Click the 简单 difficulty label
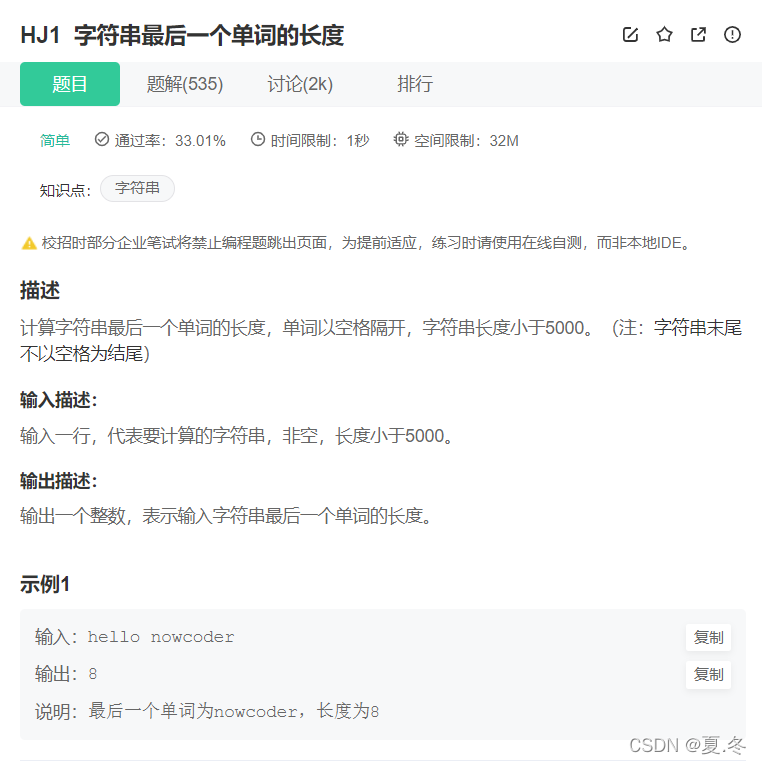 55,141
